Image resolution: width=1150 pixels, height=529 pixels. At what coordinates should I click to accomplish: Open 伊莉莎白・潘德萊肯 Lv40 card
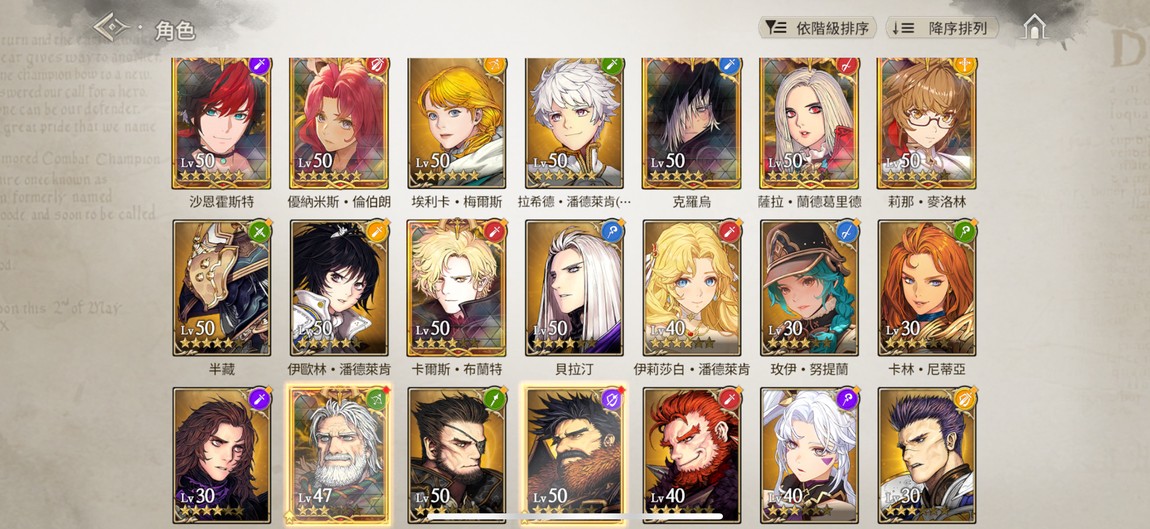(692, 288)
